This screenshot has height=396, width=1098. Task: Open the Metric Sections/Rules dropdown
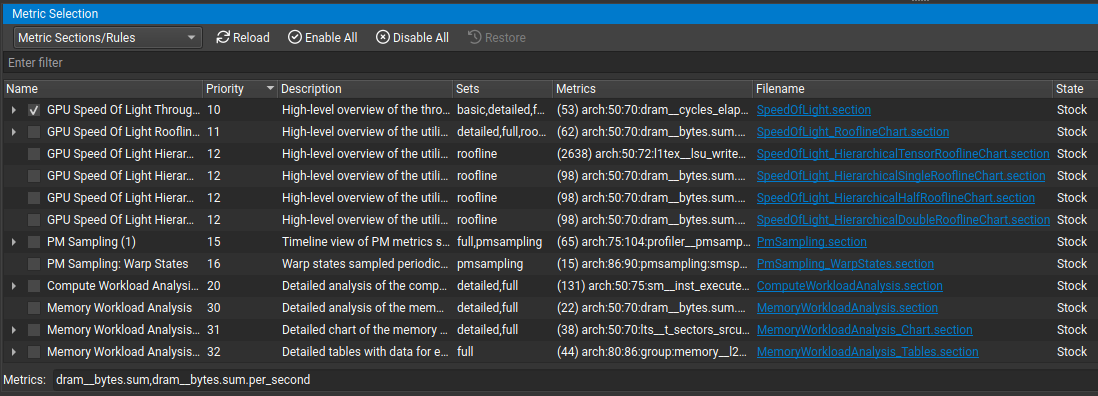pyautogui.click(x=108, y=38)
